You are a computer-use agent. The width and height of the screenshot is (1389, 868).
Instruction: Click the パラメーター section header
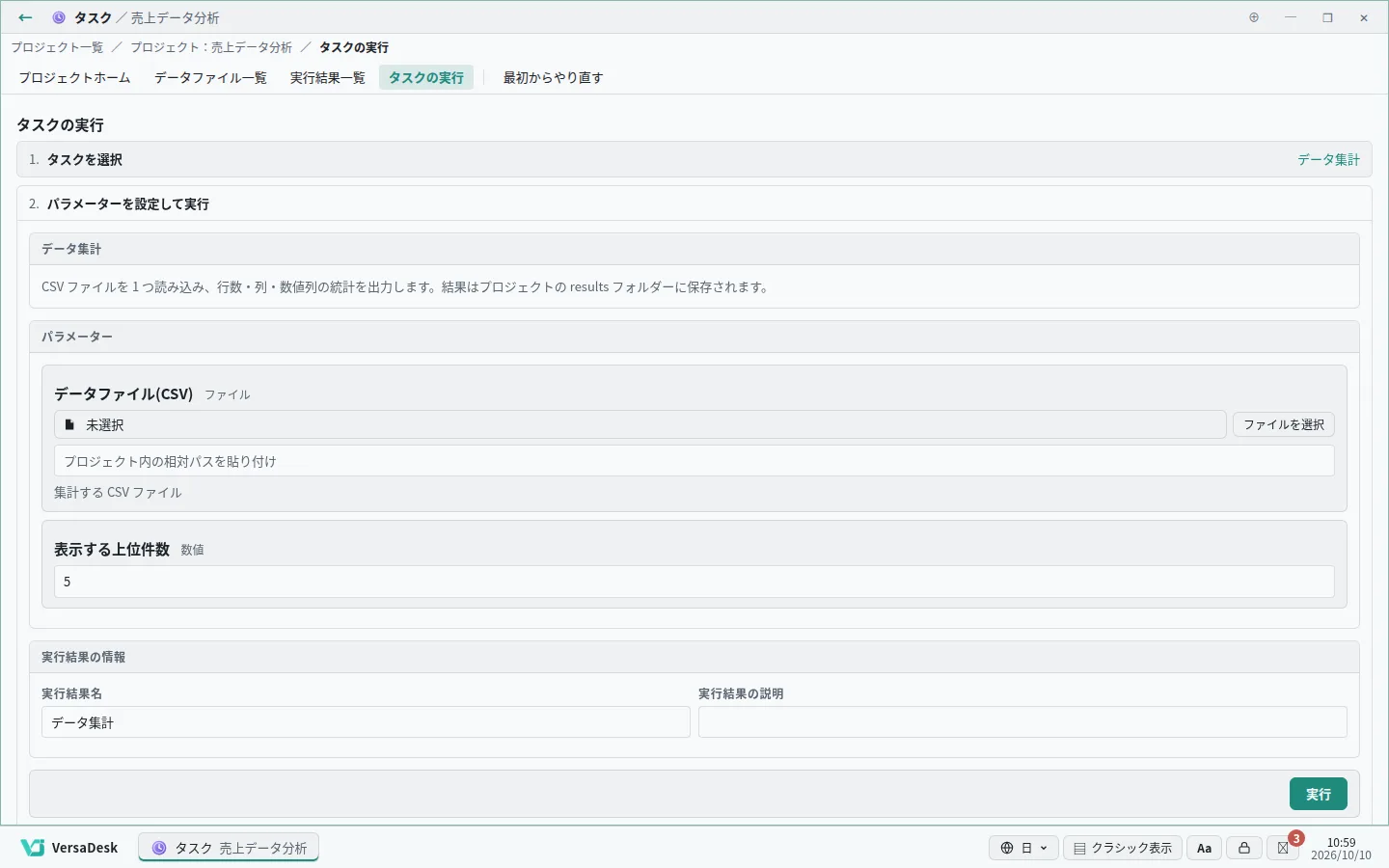(694, 337)
